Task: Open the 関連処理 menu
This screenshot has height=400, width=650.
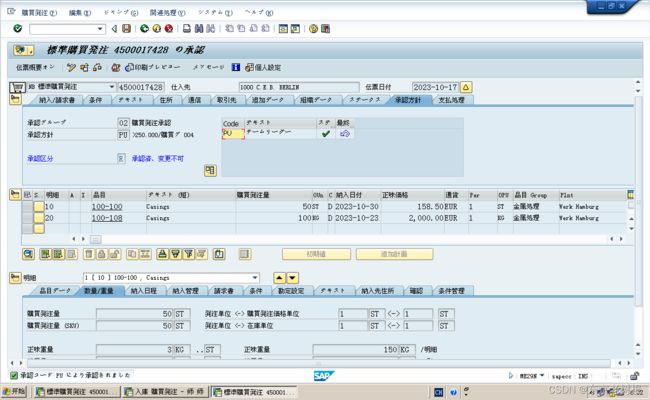Action: (167, 13)
